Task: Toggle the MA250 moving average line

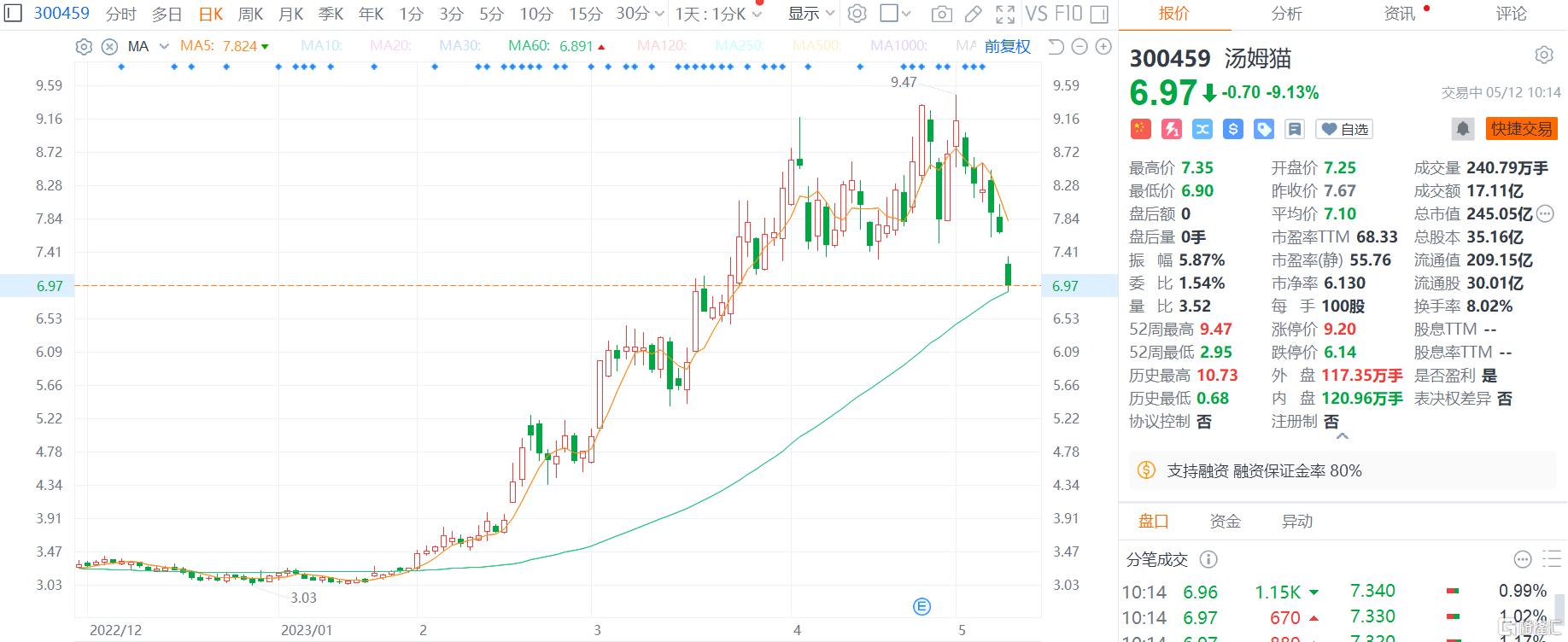Action: [740, 46]
